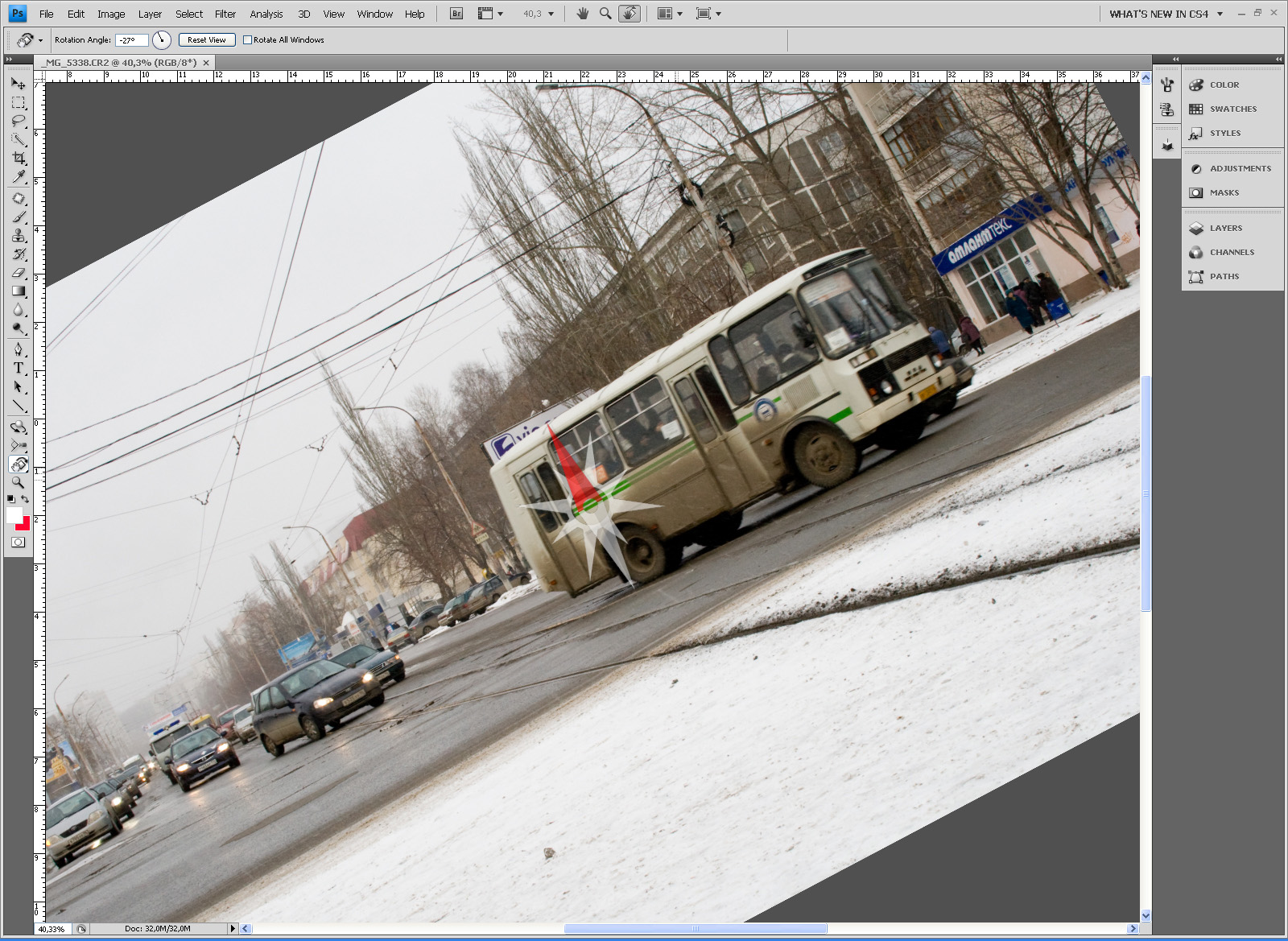
Task: Open the zoom level 40,3 dropdown
Action: (x=551, y=14)
